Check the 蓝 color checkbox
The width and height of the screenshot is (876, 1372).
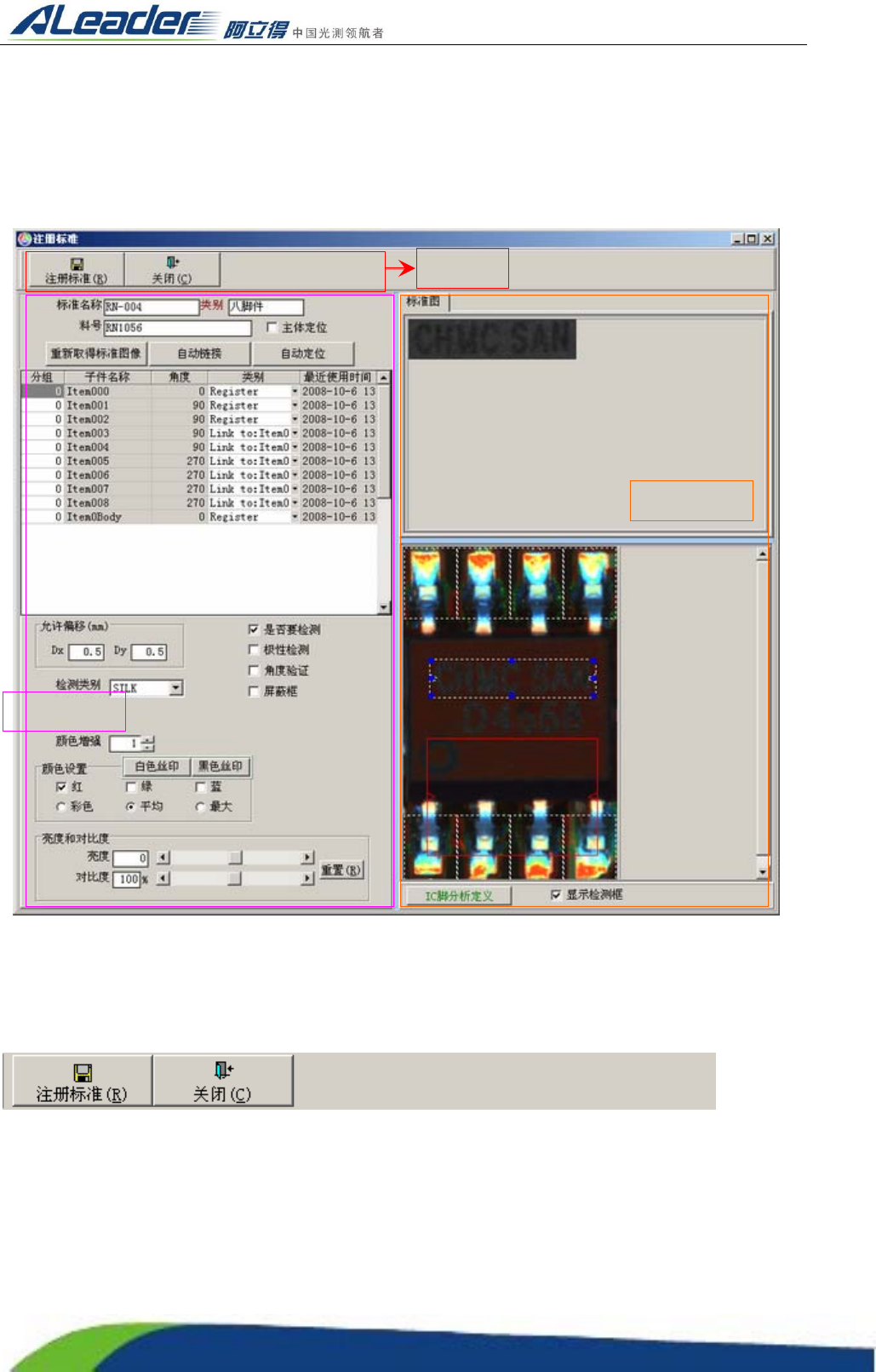pyautogui.click(x=201, y=787)
